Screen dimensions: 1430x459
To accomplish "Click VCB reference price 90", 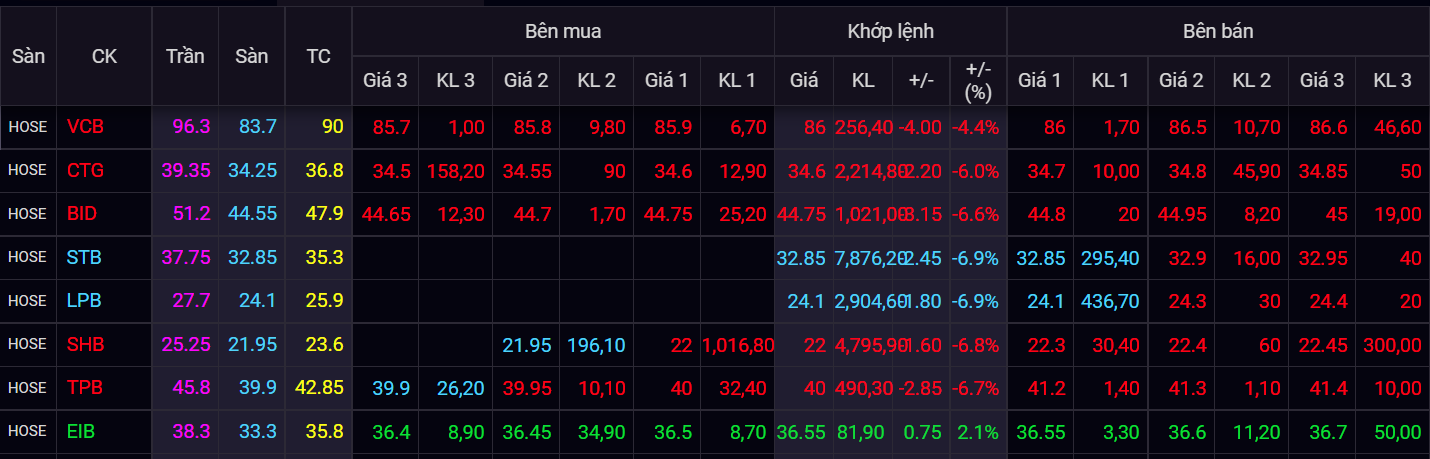I will point(333,127).
